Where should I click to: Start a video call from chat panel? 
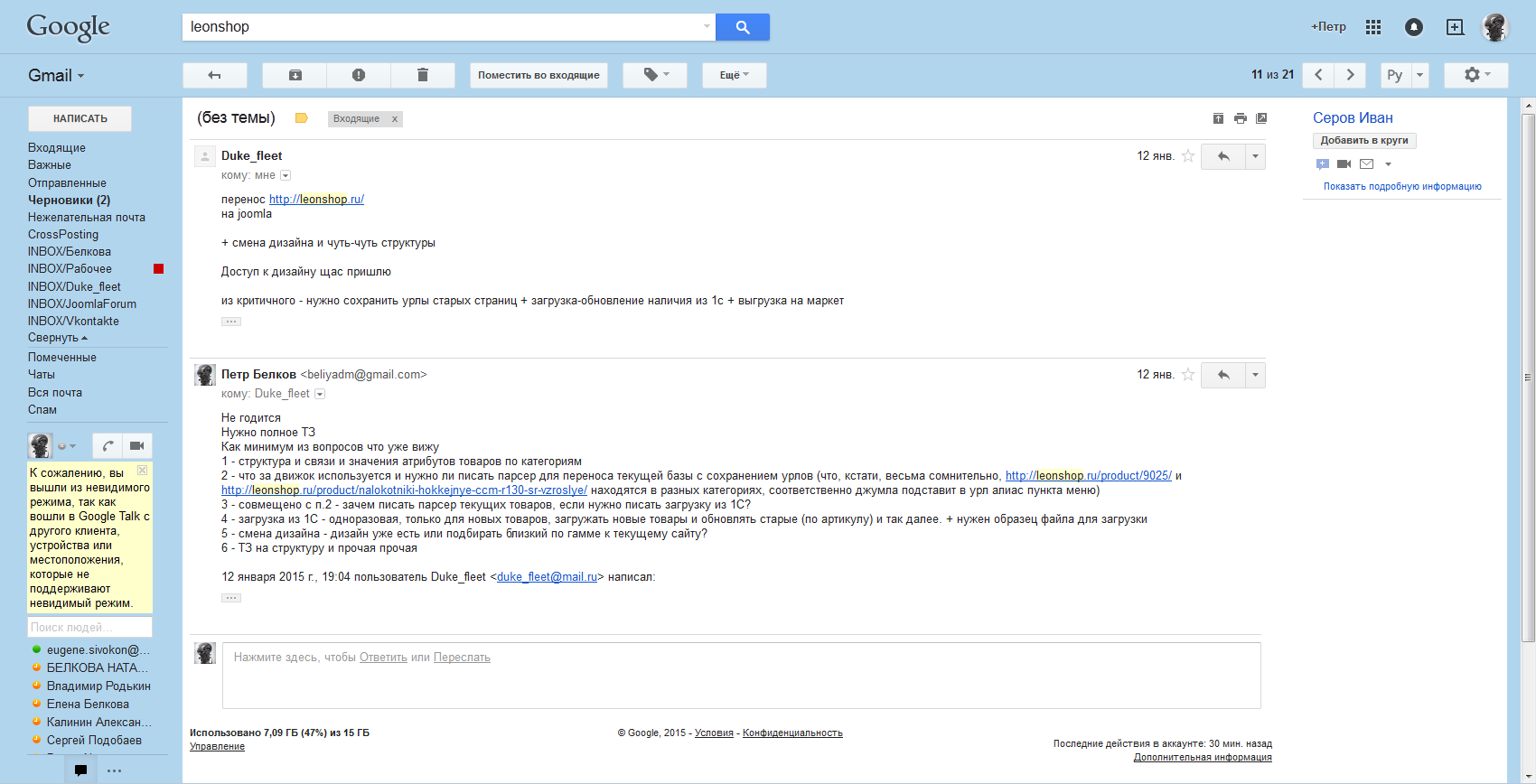tap(137, 445)
